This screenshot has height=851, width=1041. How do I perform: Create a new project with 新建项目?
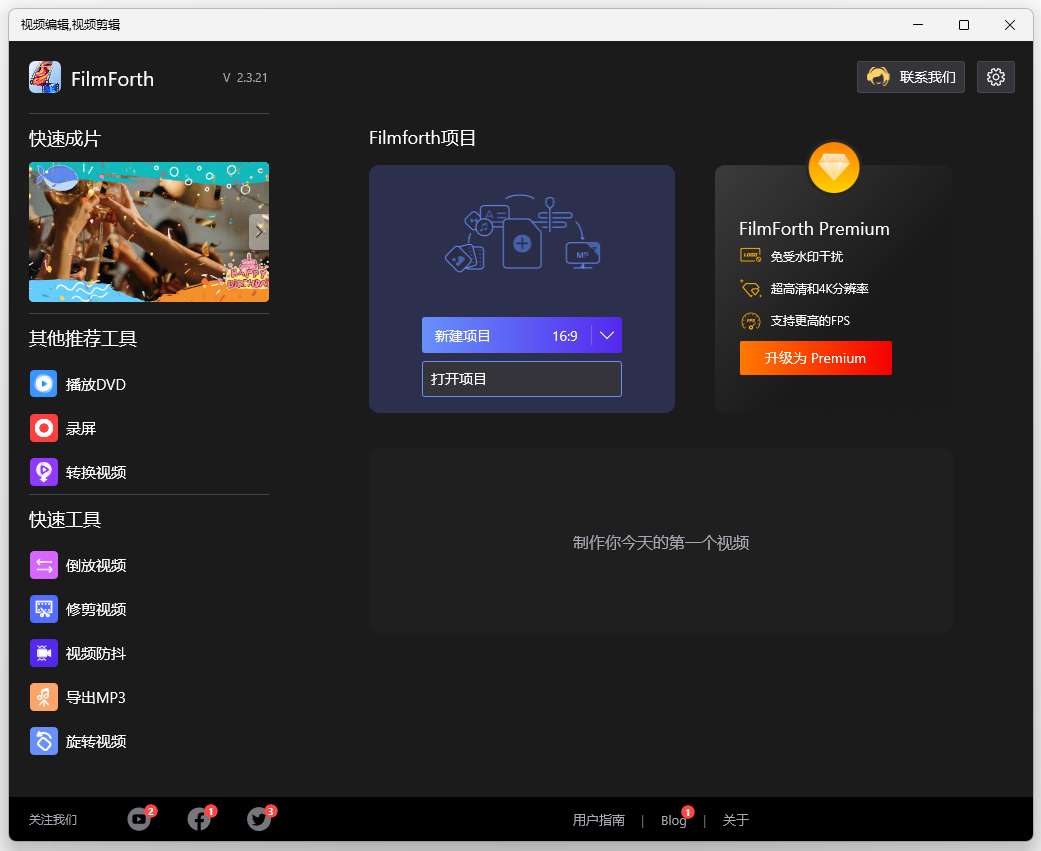coord(462,336)
